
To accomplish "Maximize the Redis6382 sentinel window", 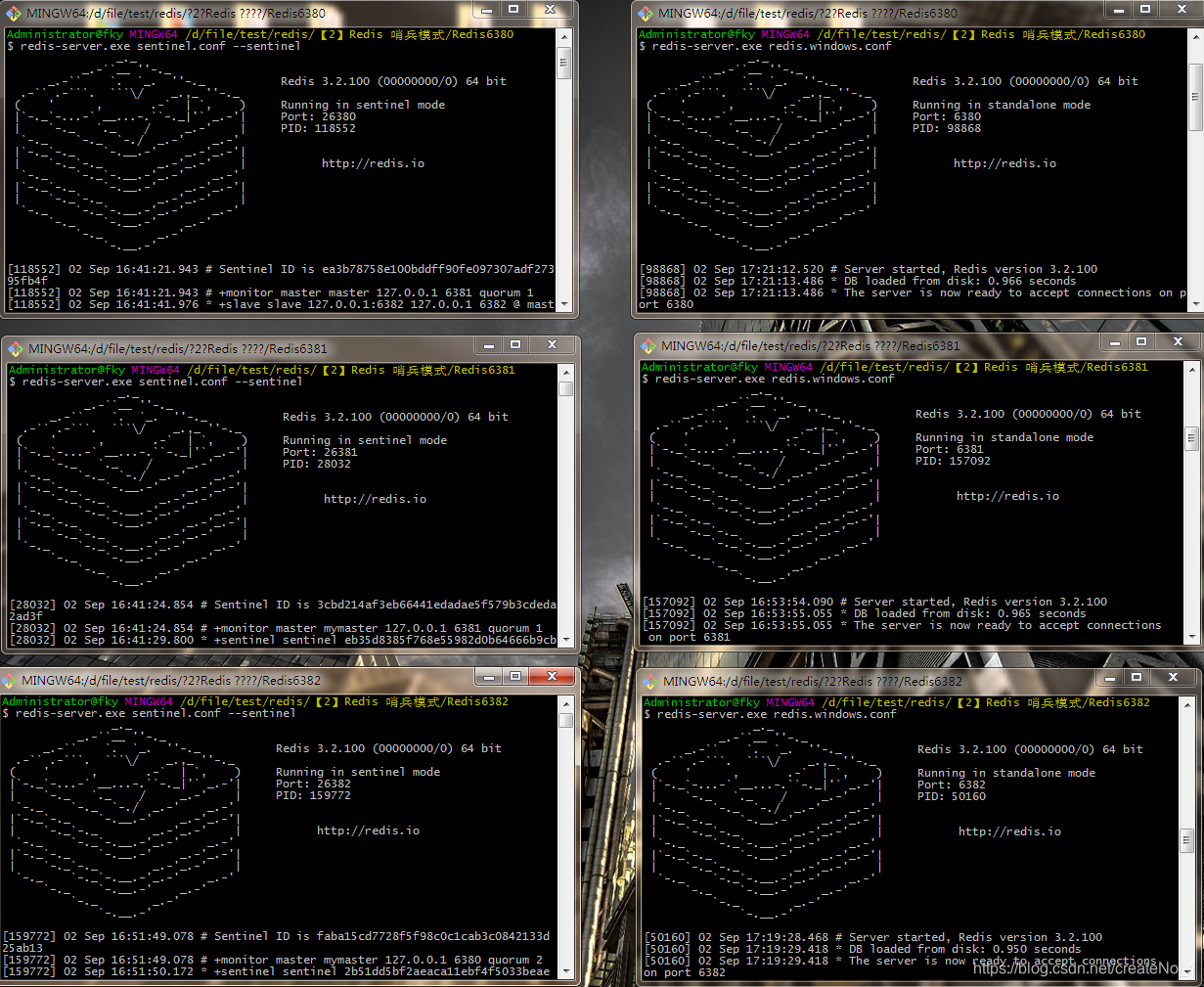I will [x=516, y=676].
